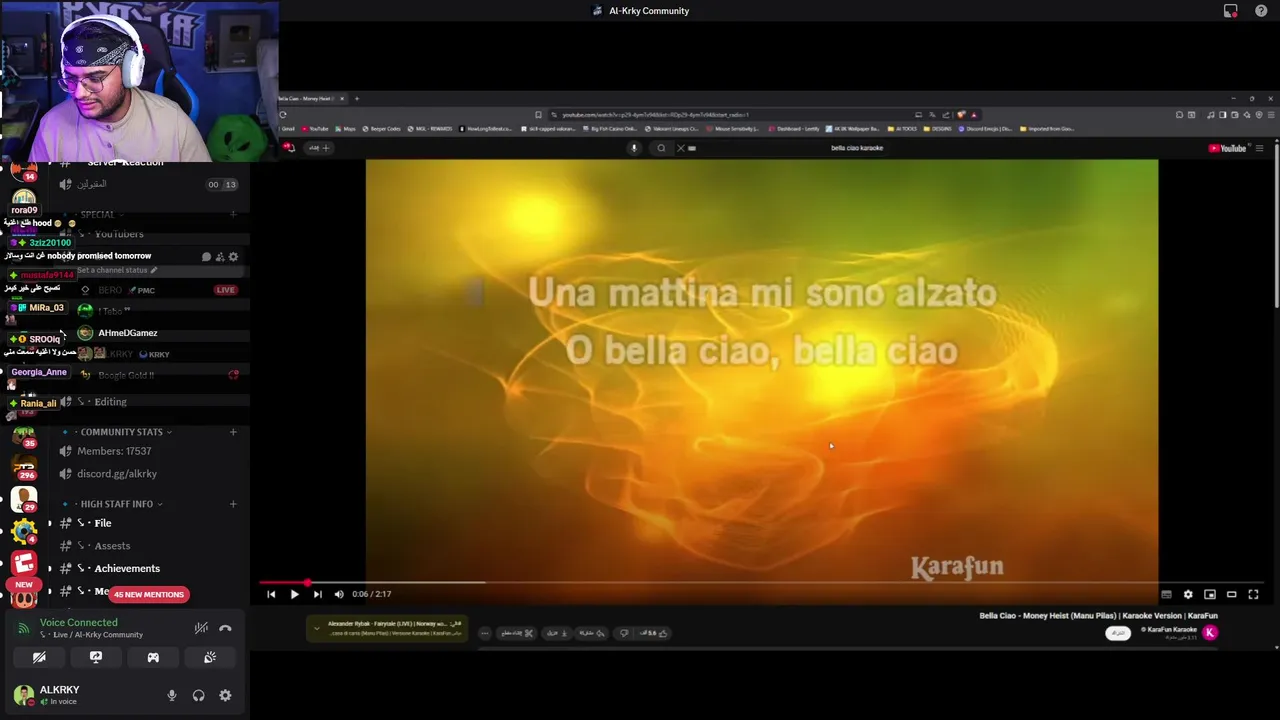Open the YouTubers voice channel

148,234
